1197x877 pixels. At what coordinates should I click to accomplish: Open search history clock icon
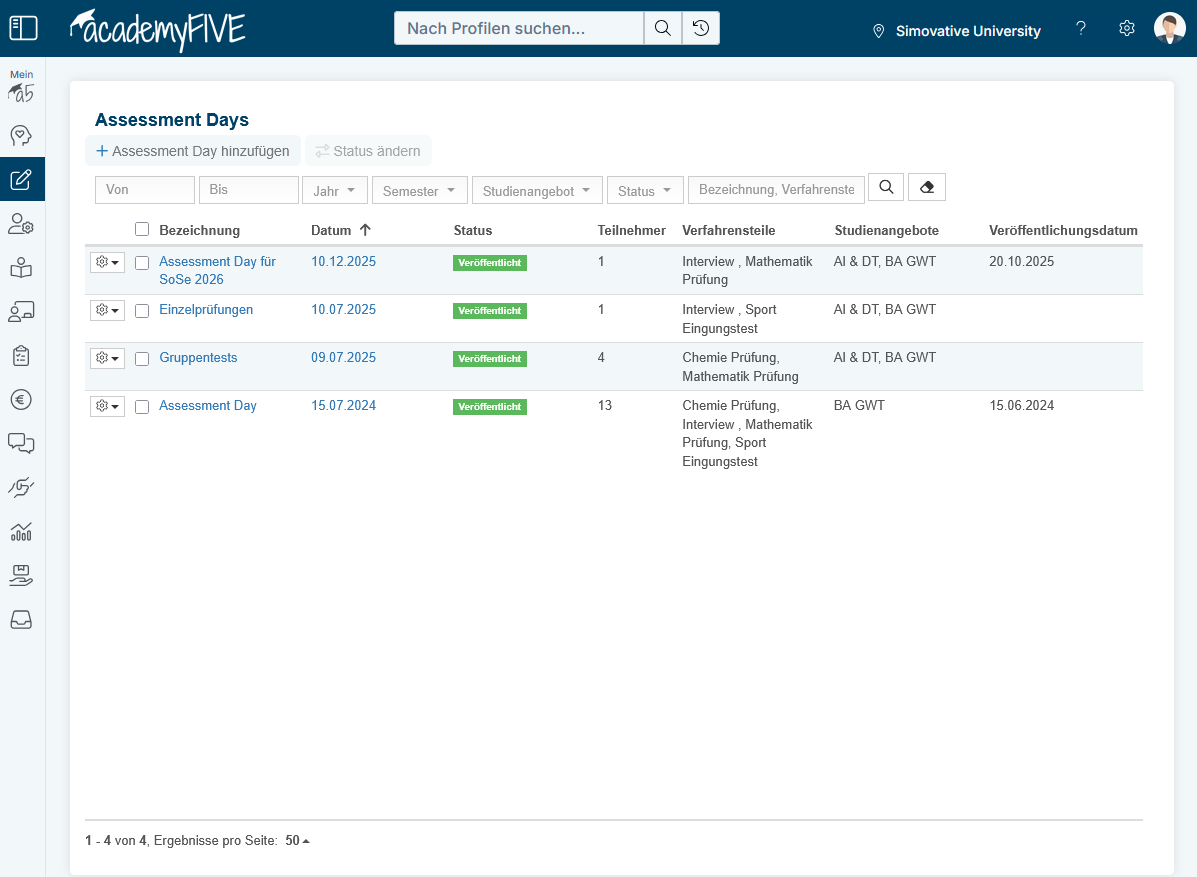(701, 29)
